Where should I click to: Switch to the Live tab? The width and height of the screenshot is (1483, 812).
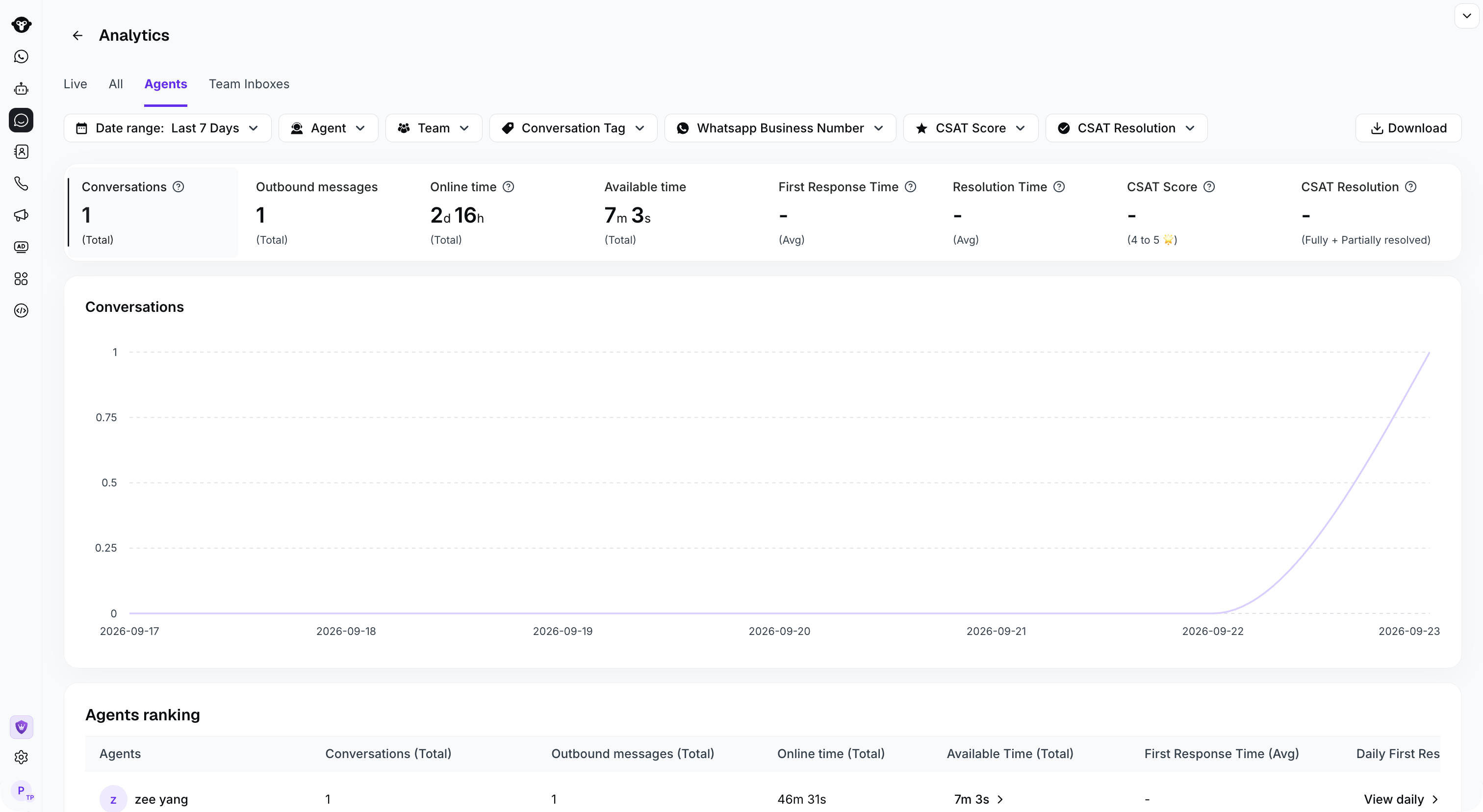click(x=76, y=84)
